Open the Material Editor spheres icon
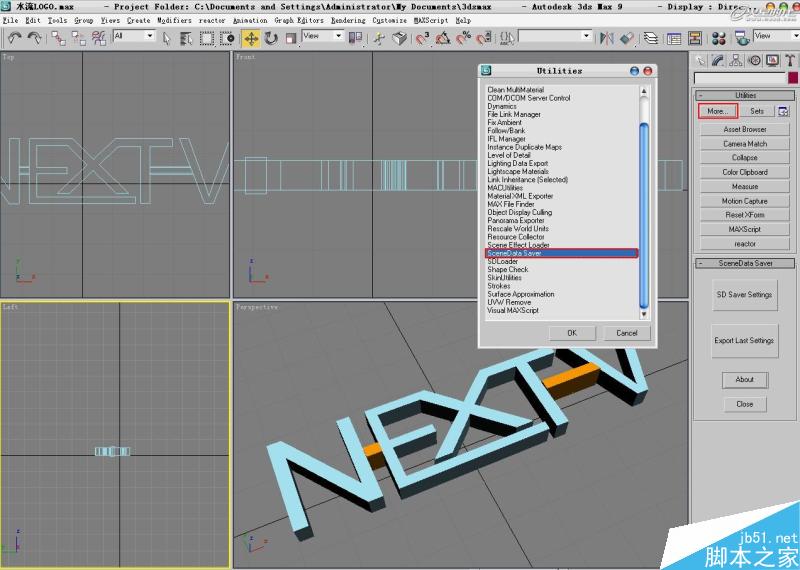Screen dimensions: 800x570 (719, 38)
